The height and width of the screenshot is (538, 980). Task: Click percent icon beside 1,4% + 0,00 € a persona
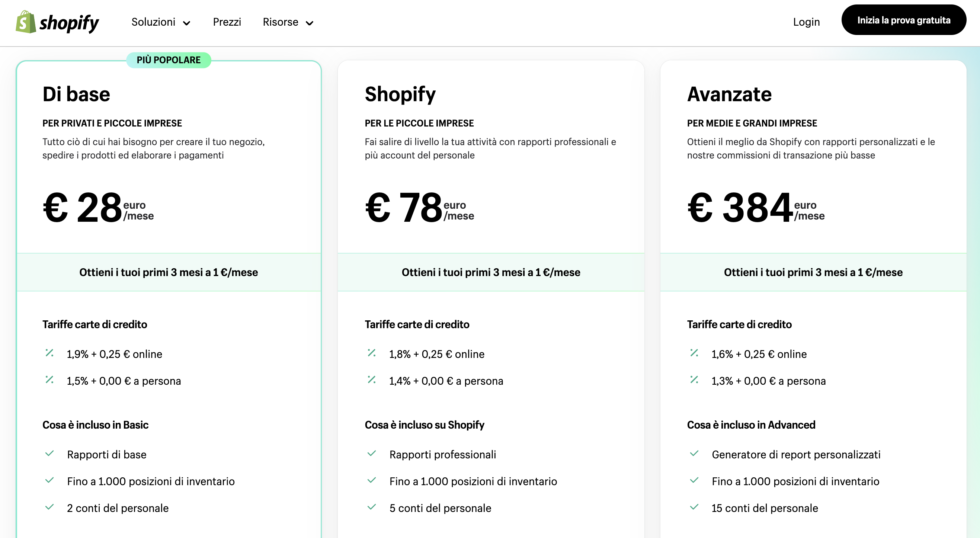coord(371,380)
